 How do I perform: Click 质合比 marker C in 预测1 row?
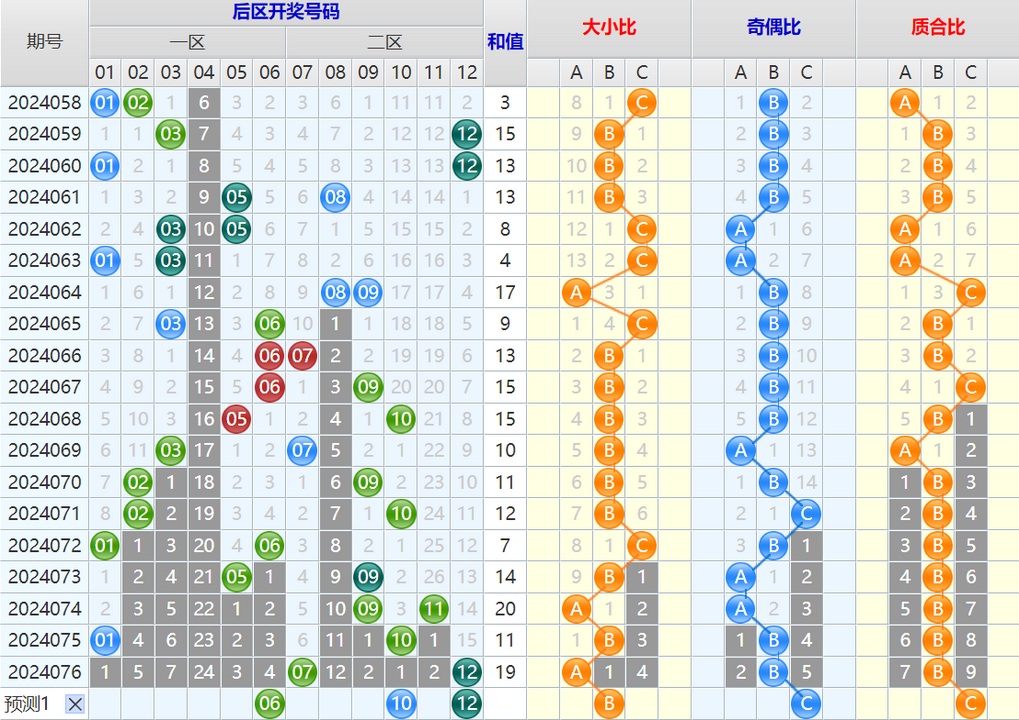[x=971, y=704]
